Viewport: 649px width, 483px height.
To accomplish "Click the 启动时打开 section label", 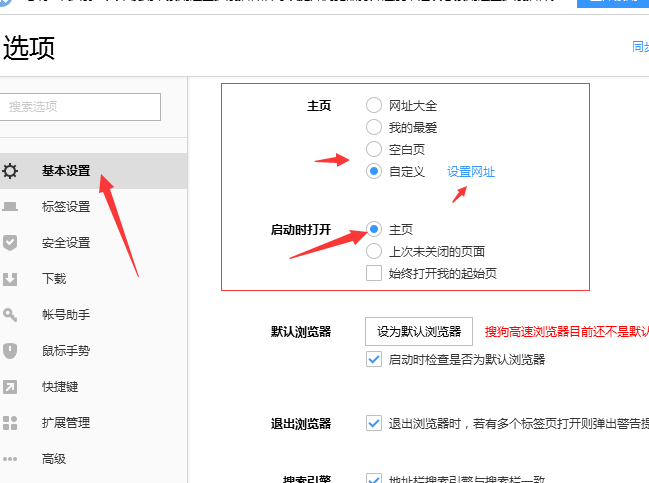I will click(301, 229).
